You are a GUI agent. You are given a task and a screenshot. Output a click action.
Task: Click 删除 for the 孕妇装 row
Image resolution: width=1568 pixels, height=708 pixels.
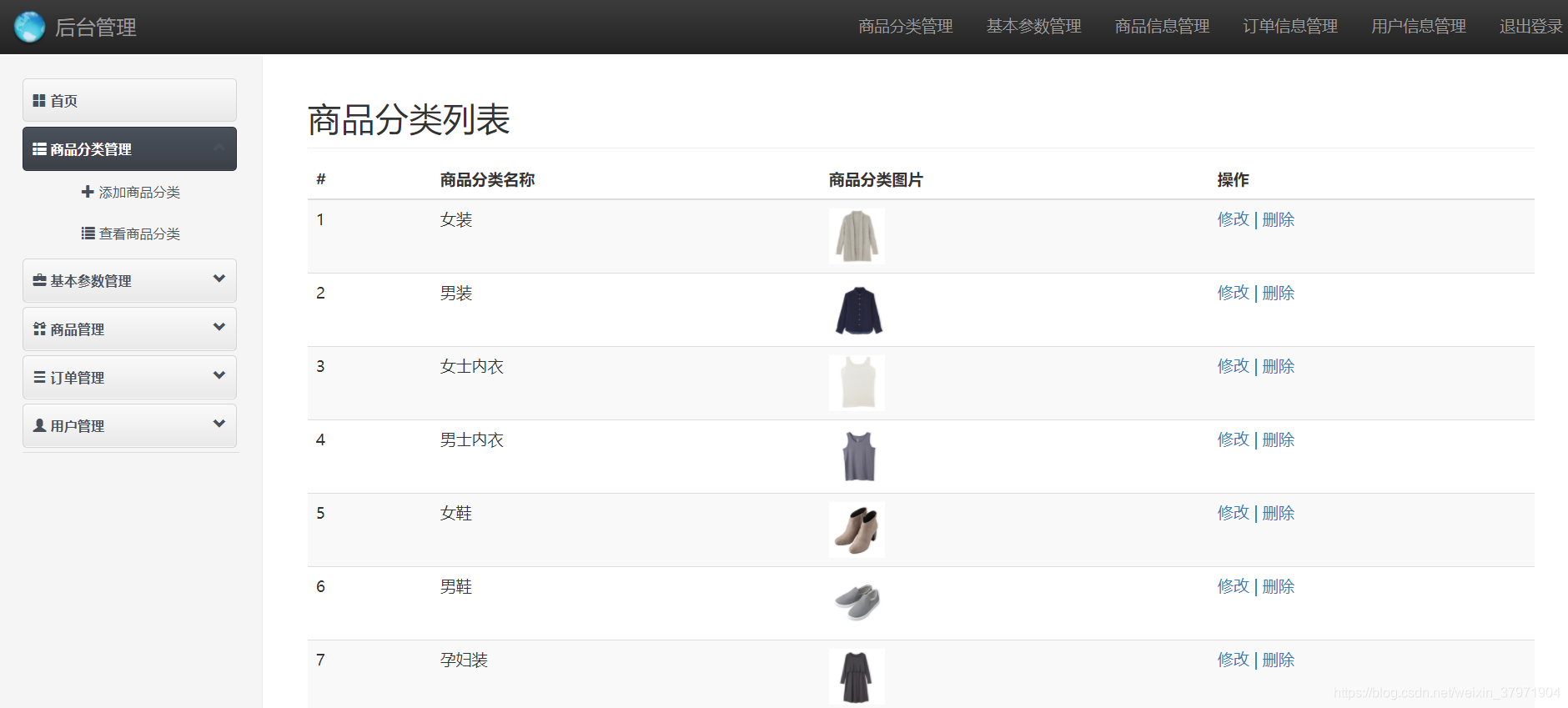[1279, 660]
